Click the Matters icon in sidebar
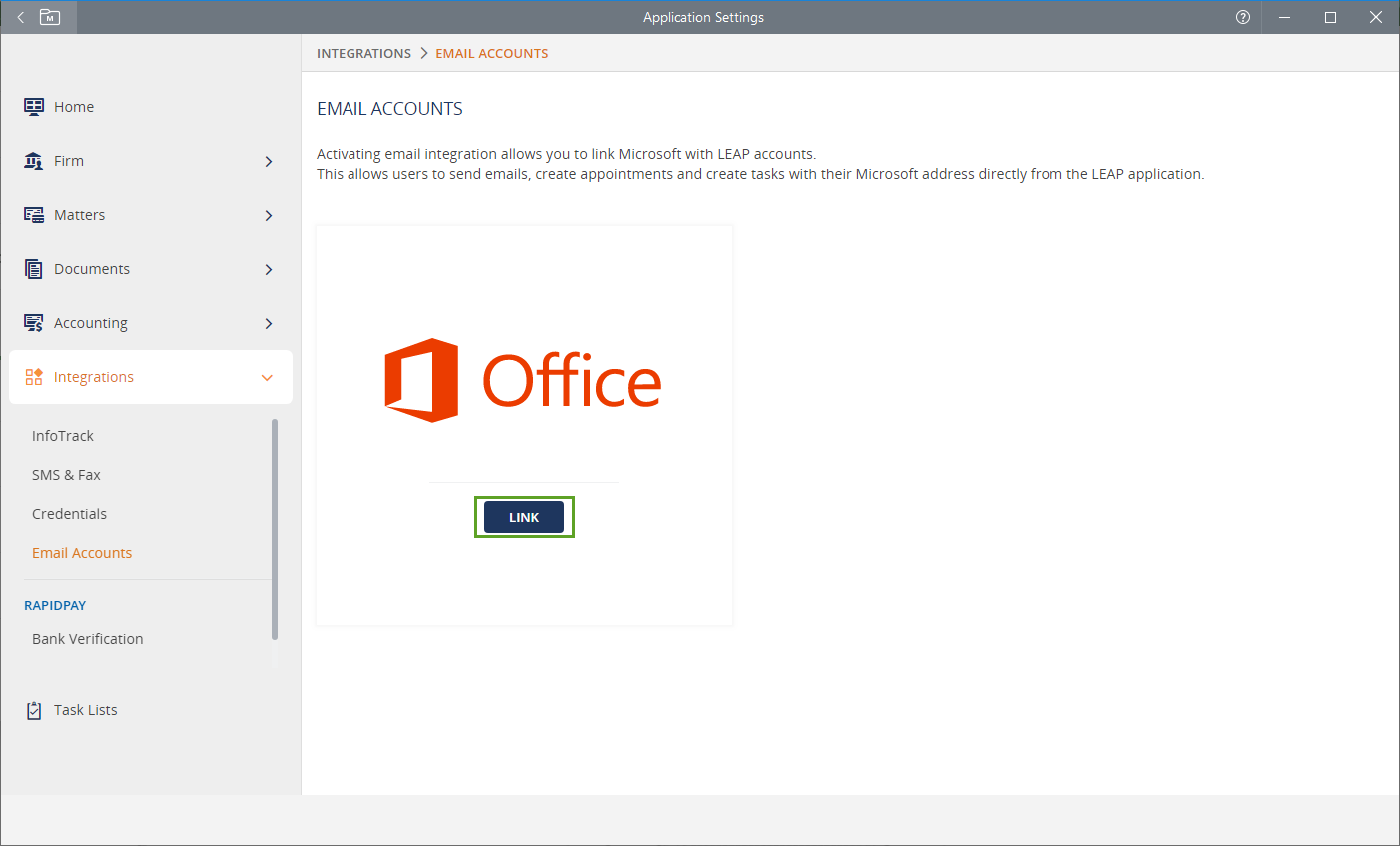1400x846 pixels. point(34,215)
